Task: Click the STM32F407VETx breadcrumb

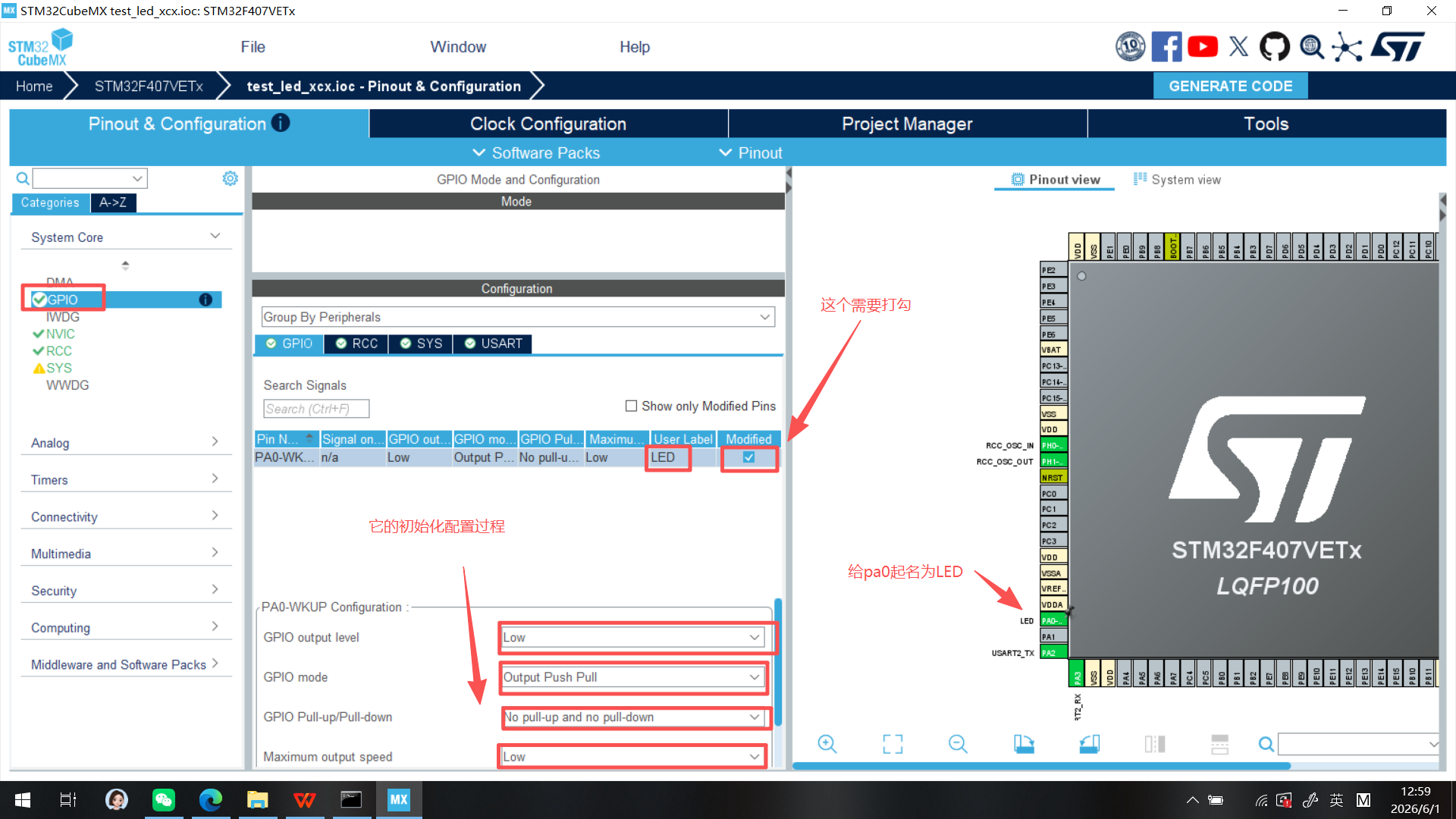Action: [149, 86]
